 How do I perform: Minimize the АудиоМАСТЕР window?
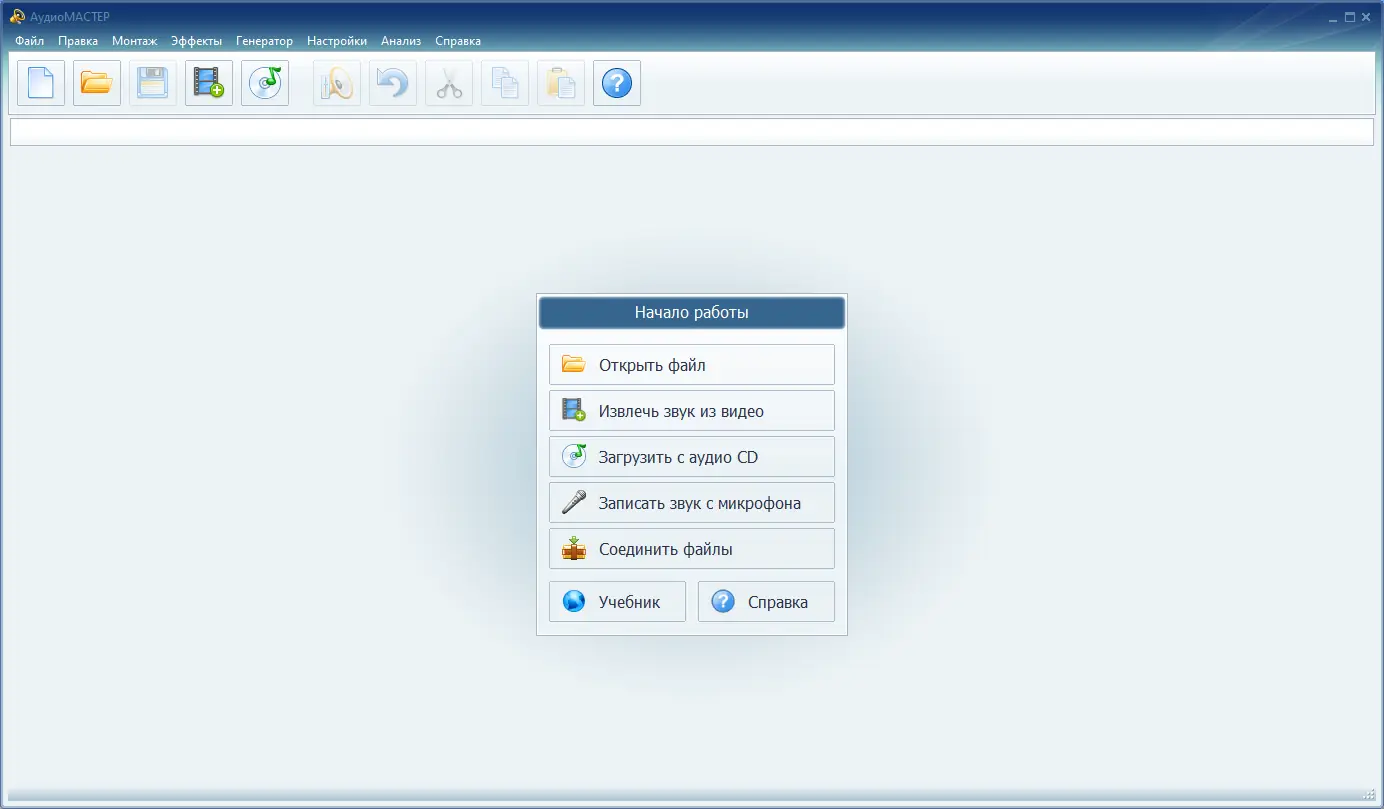pyautogui.click(x=1333, y=17)
